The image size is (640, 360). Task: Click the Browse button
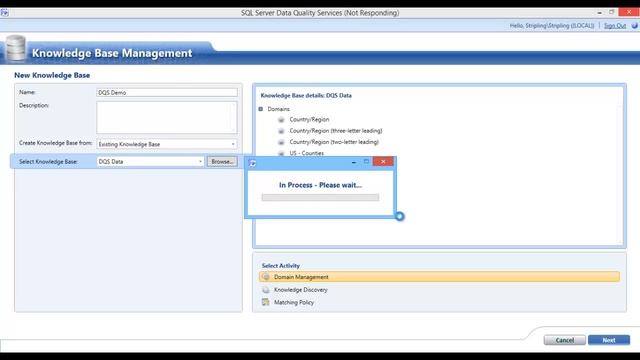pyautogui.click(x=222, y=162)
